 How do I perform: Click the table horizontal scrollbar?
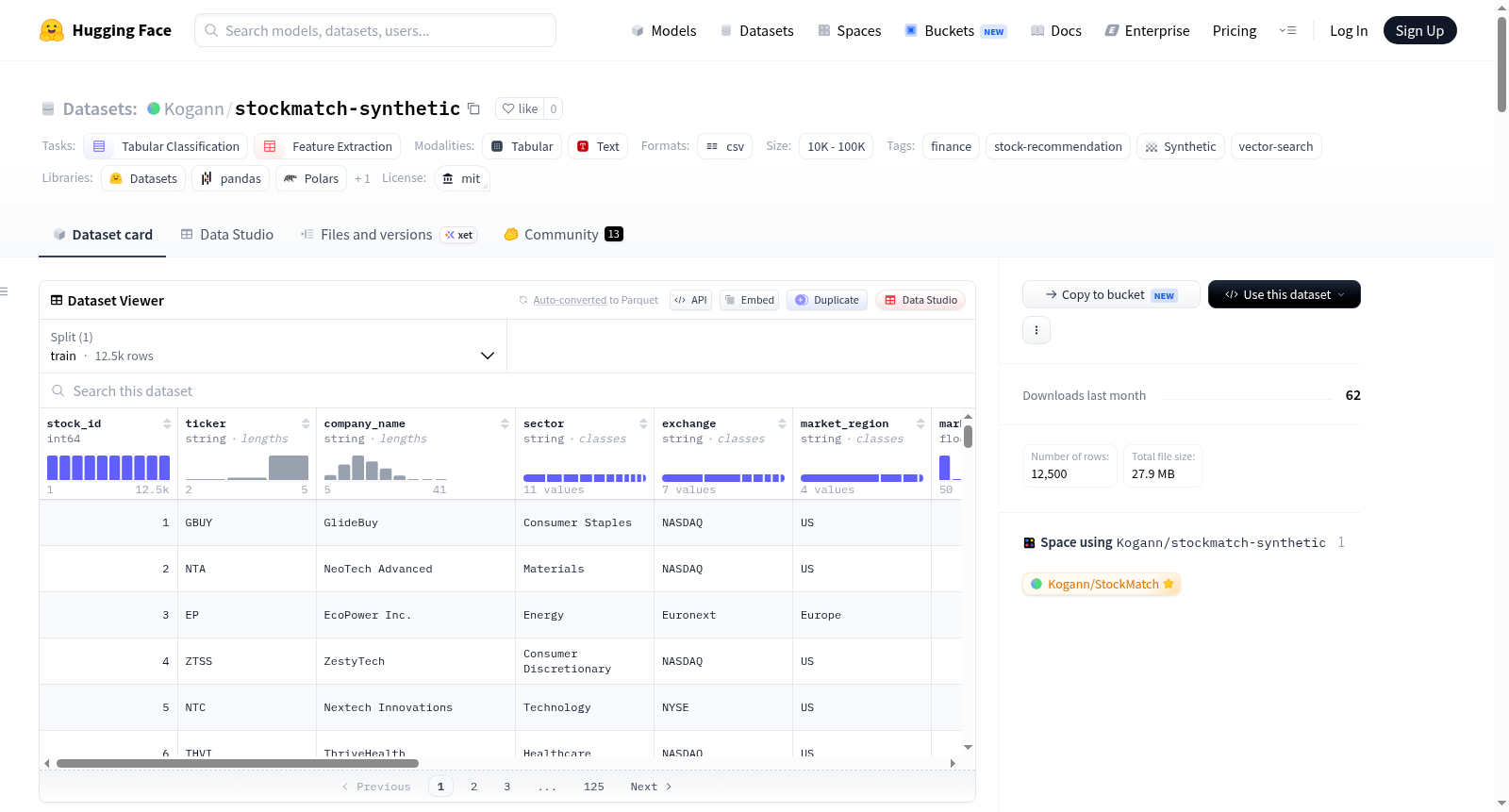pos(238,763)
